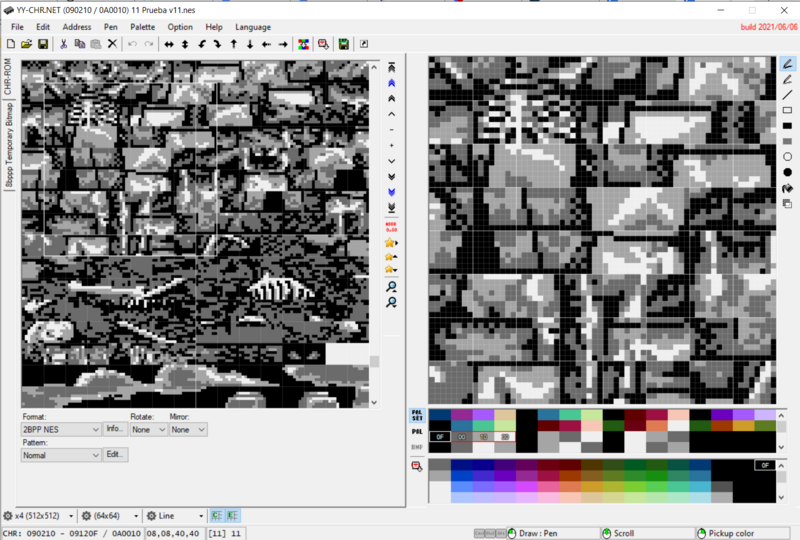Select the 0F color in the active palette
Viewport: 800px width, 540px height.
coord(440,437)
